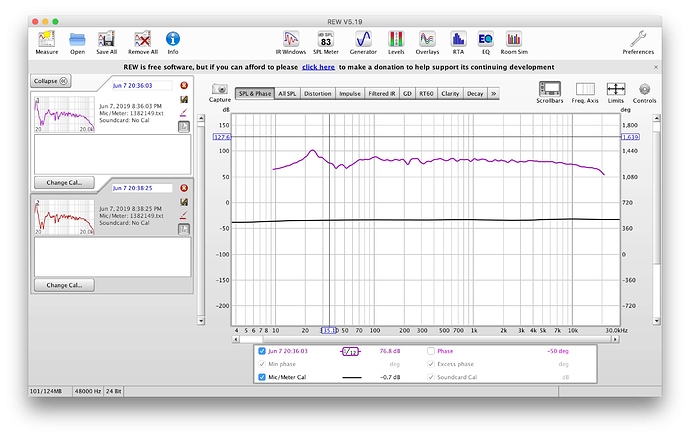Open the EQ window
Image resolution: width=690 pixels, height=437 pixels.
pos(485,39)
